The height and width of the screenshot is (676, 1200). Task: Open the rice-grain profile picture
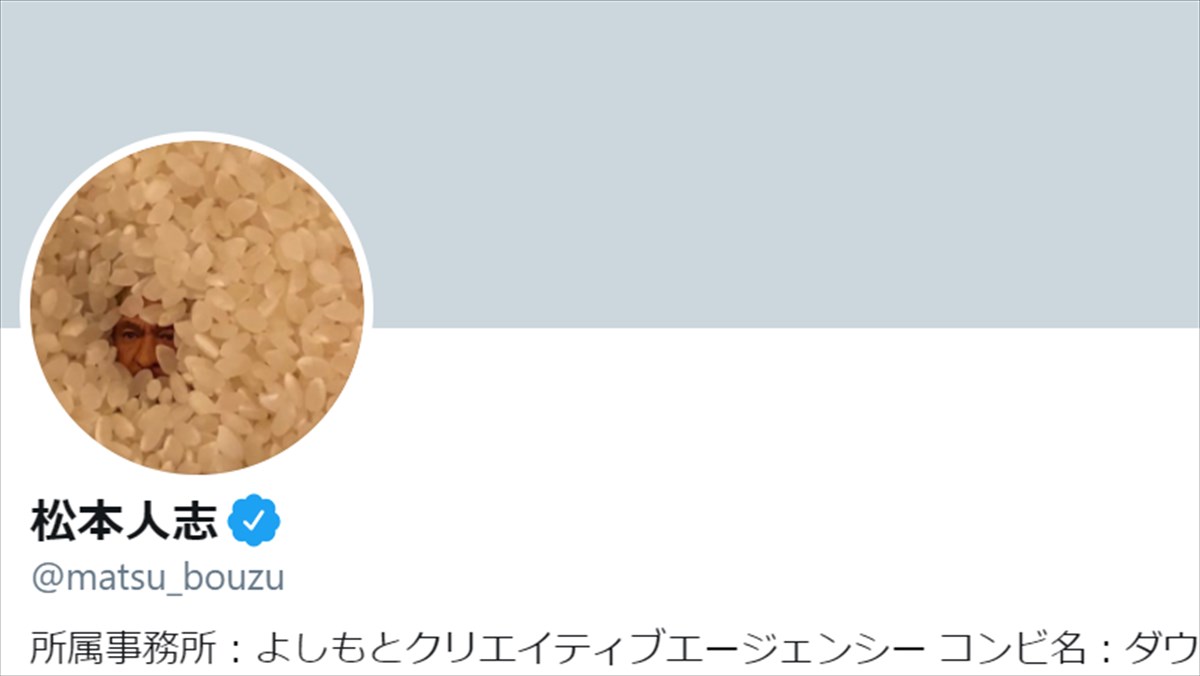(x=197, y=307)
